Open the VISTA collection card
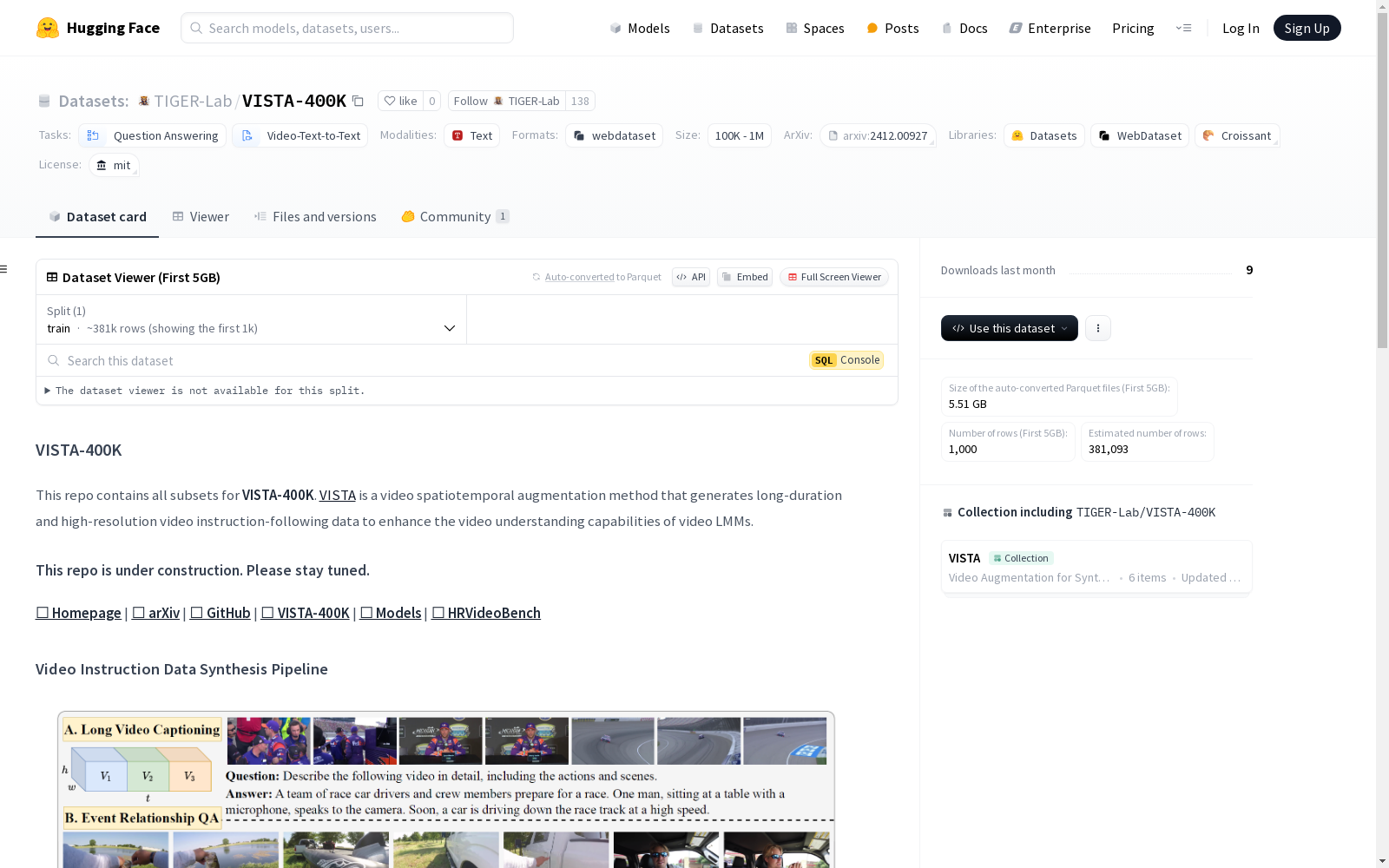Image resolution: width=1389 pixels, height=868 pixels. point(1096,567)
